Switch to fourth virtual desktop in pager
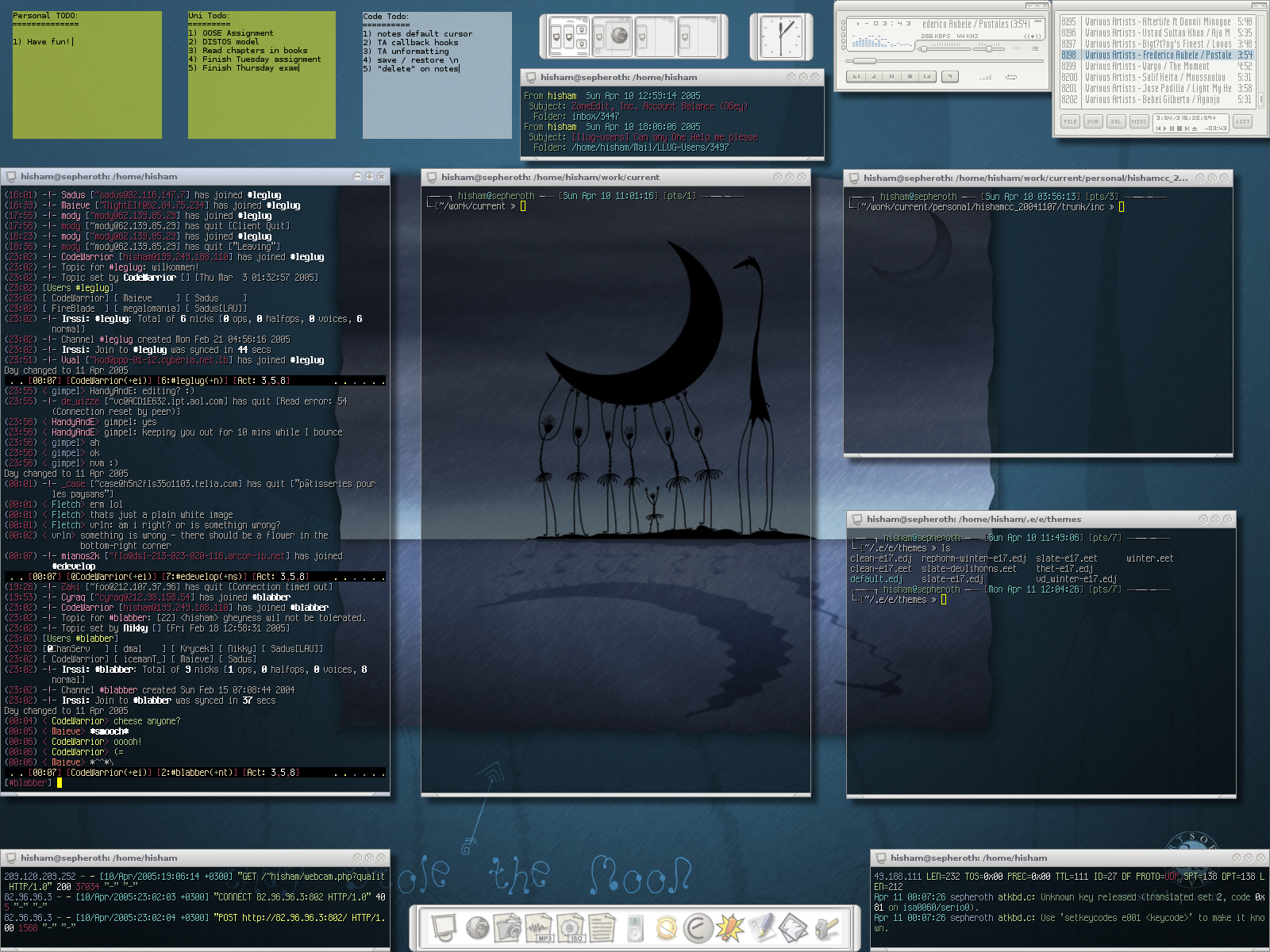The width and height of the screenshot is (1270, 952). [698, 36]
